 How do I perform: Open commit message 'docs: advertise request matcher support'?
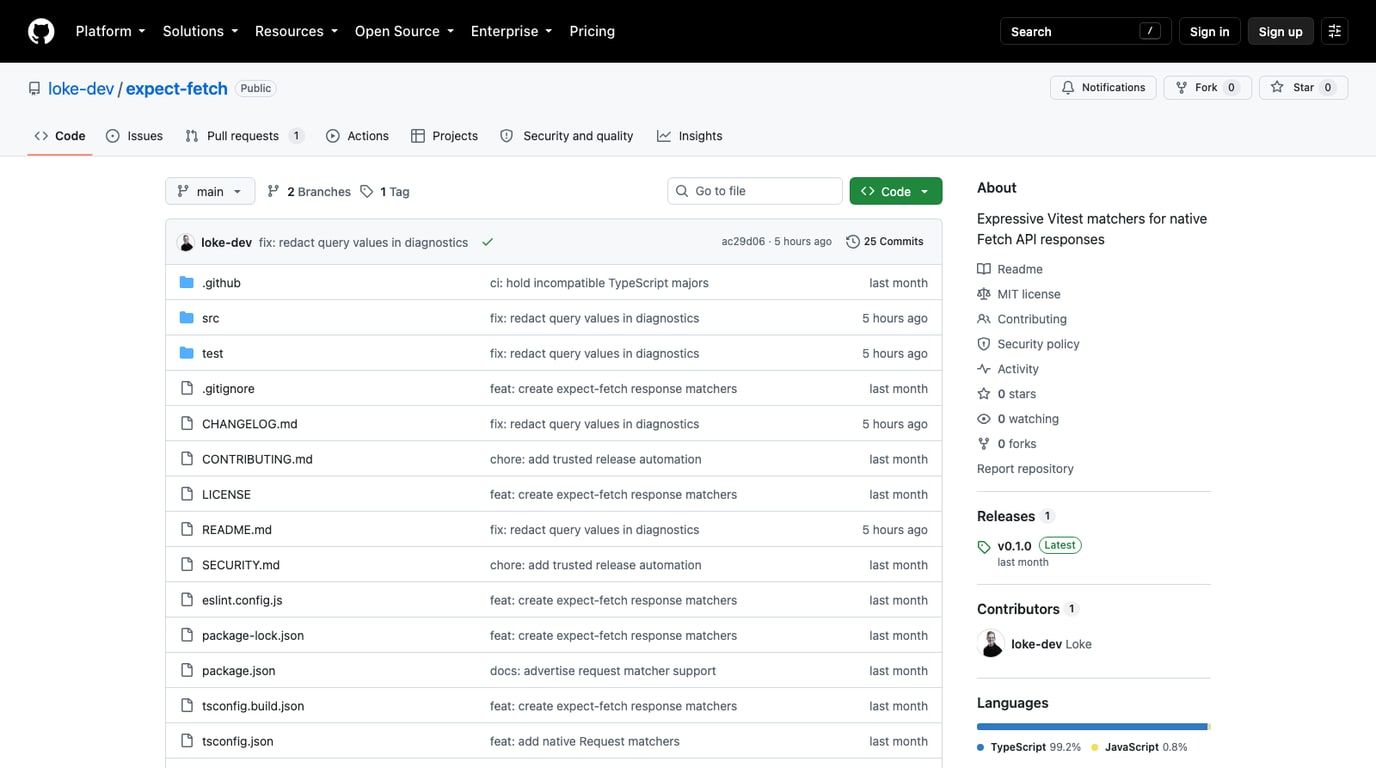603,671
